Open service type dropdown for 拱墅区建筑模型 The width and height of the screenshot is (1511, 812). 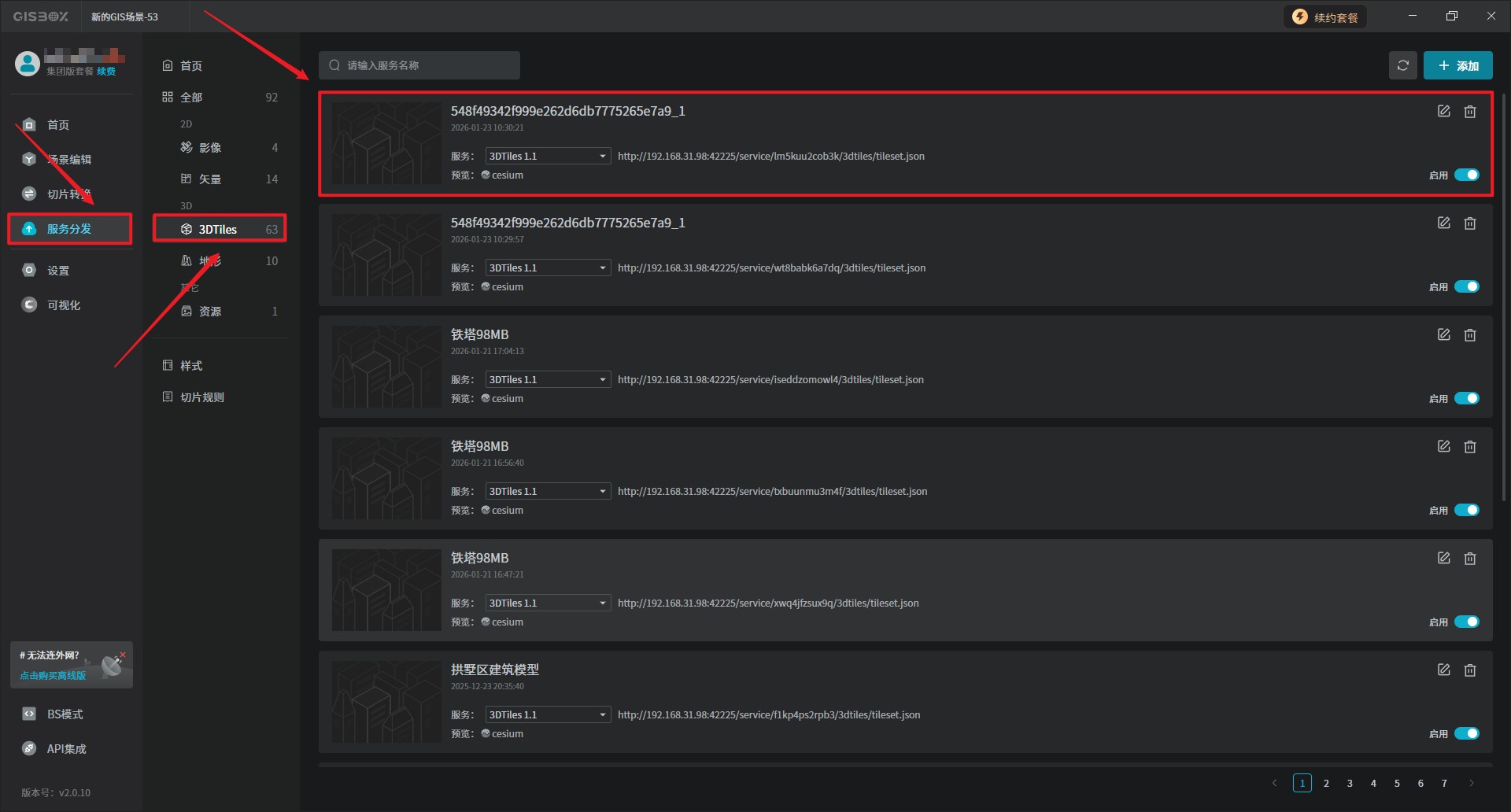pyautogui.click(x=548, y=715)
